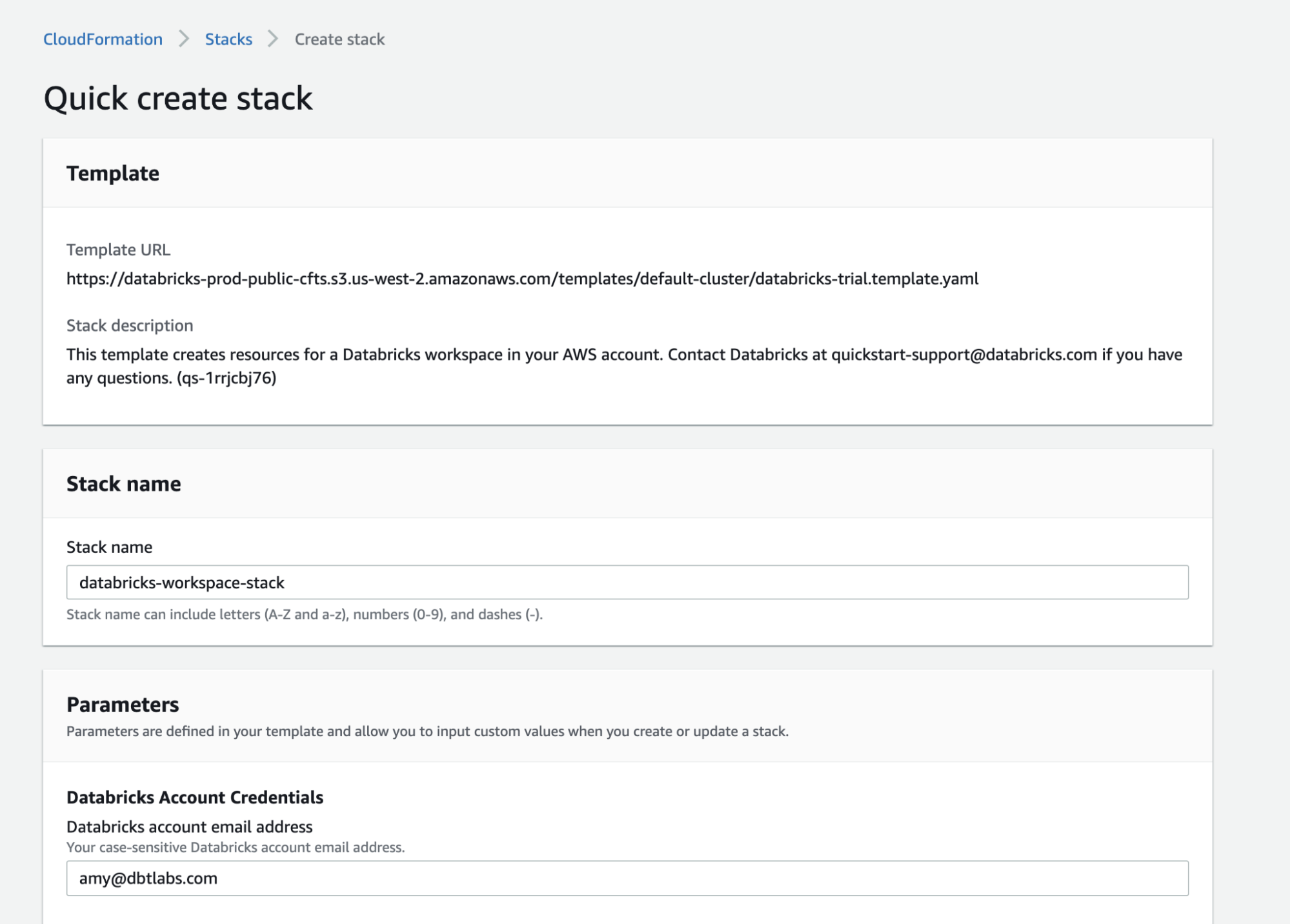The width and height of the screenshot is (1290, 924).
Task: Open the CloudFormation breadcrumb link
Action: click(103, 39)
